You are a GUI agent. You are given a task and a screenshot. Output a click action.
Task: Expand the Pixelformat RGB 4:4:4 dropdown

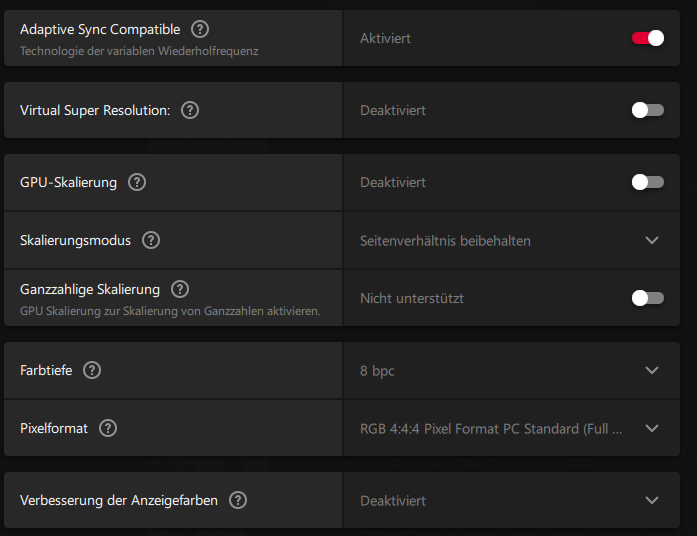coord(652,428)
